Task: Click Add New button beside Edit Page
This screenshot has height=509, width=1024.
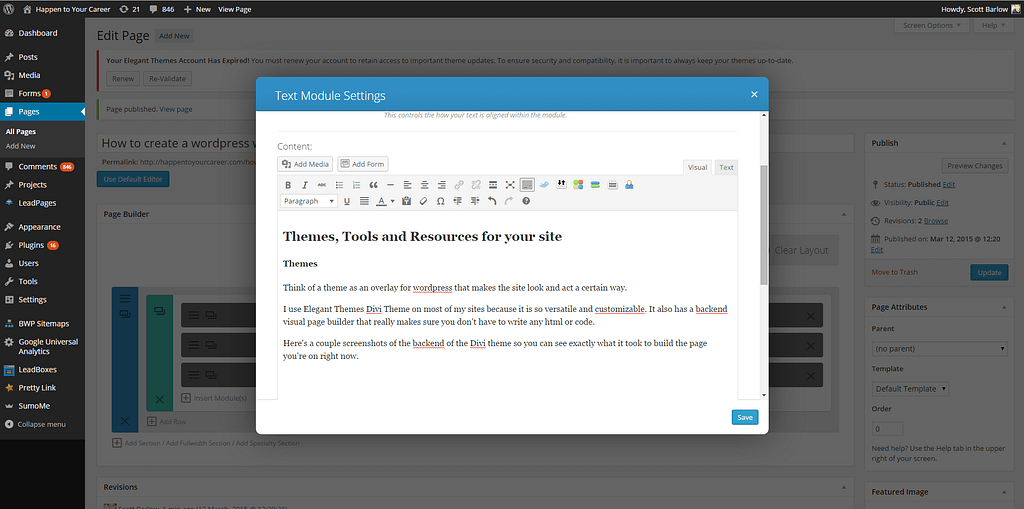Action: tap(174, 37)
